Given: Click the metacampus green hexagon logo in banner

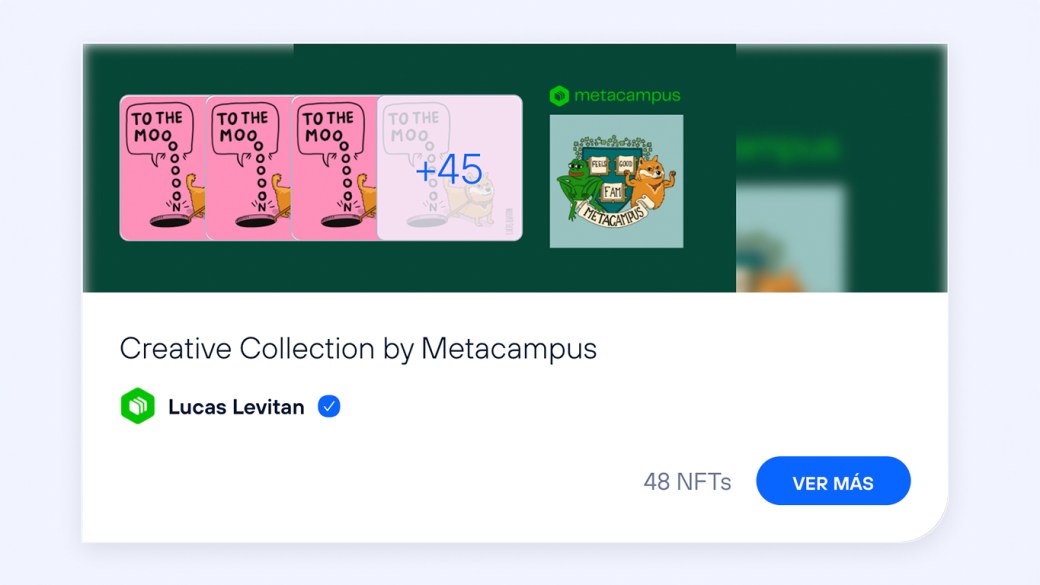Looking at the screenshot, I should pyautogui.click(x=559, y=96).
